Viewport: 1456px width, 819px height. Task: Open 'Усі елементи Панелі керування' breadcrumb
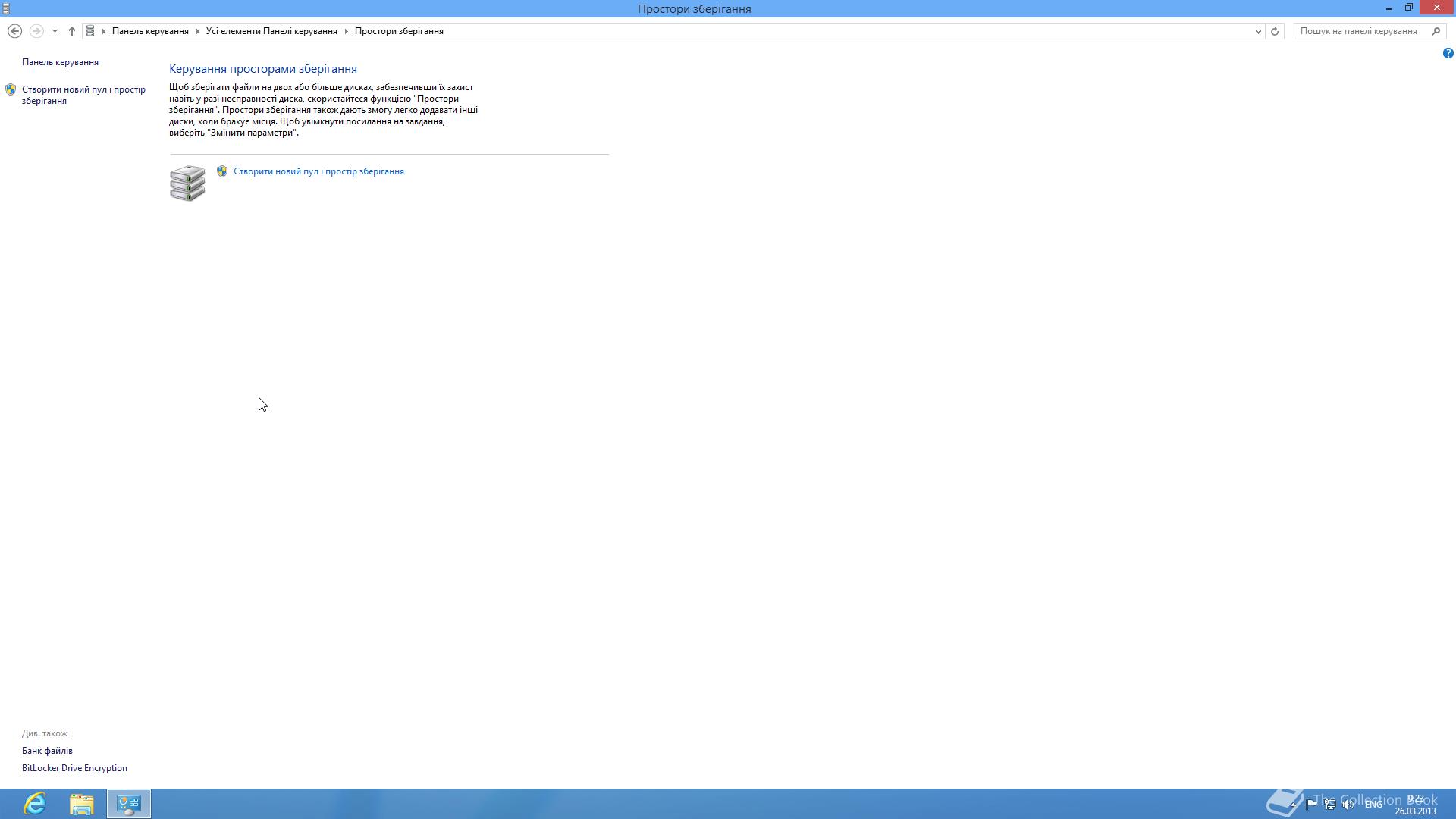(x=271, y=31)
